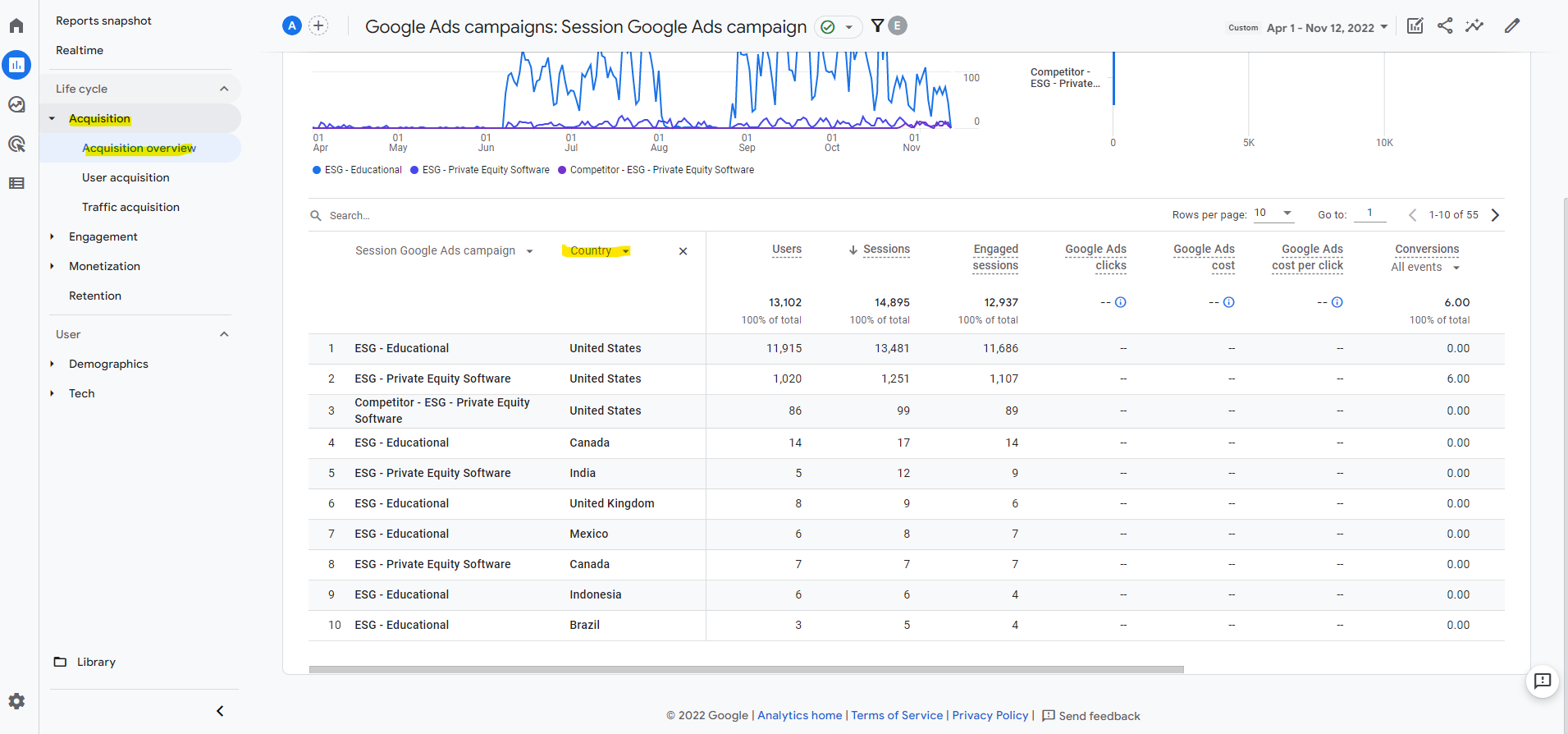The width and height of the screenshot is (1568, 734).
Task: Toggle ESG - Private Equity Software legend dot
Action: tap(414, 170)
